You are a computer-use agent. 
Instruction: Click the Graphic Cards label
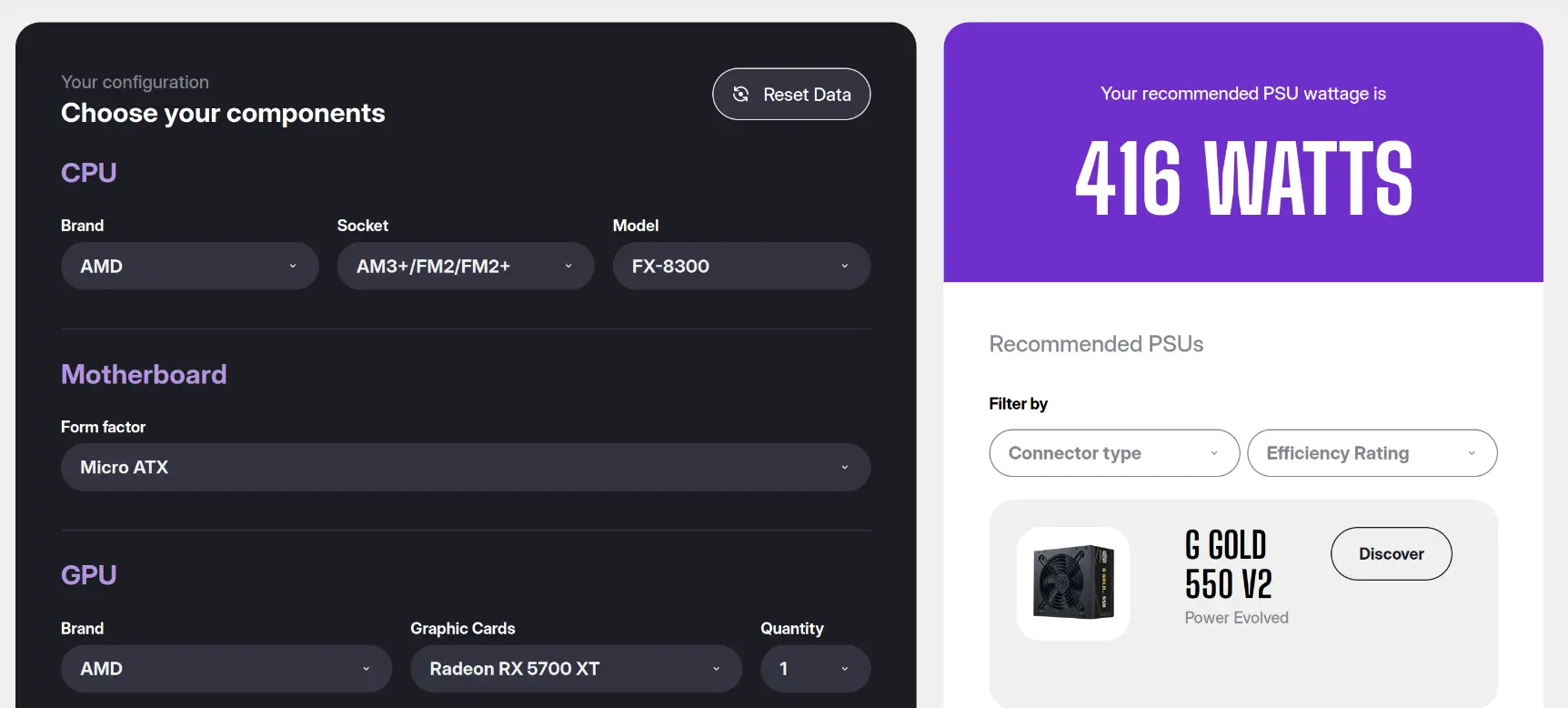(x=462, y=629)
